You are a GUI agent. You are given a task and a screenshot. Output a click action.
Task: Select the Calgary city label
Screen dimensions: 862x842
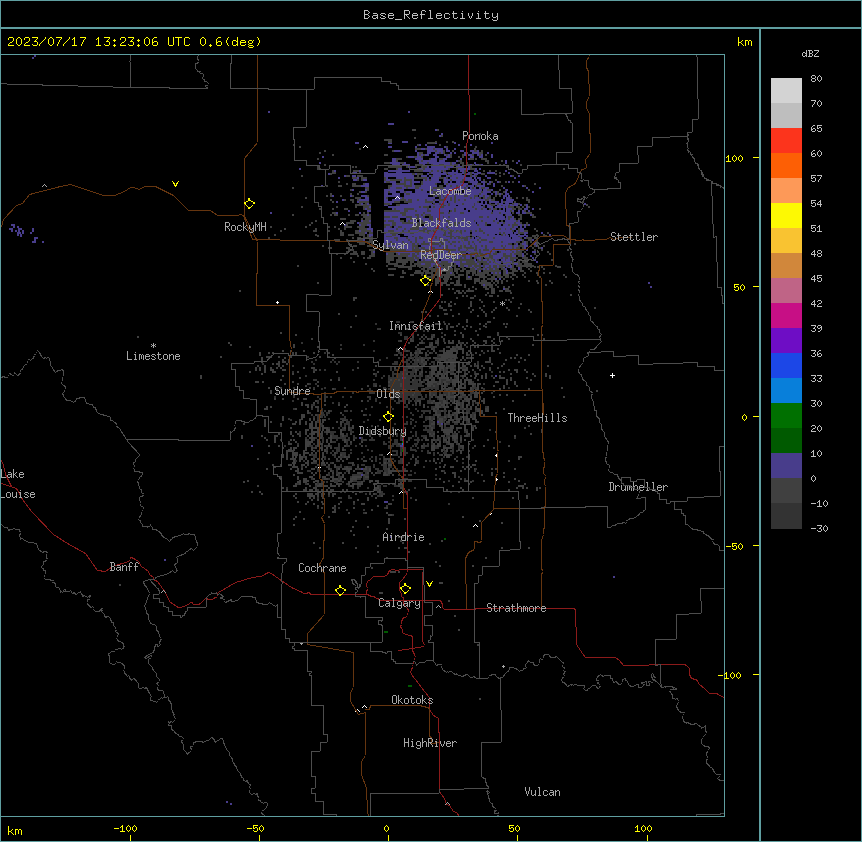pyautogui.click(x=399, y=603)
